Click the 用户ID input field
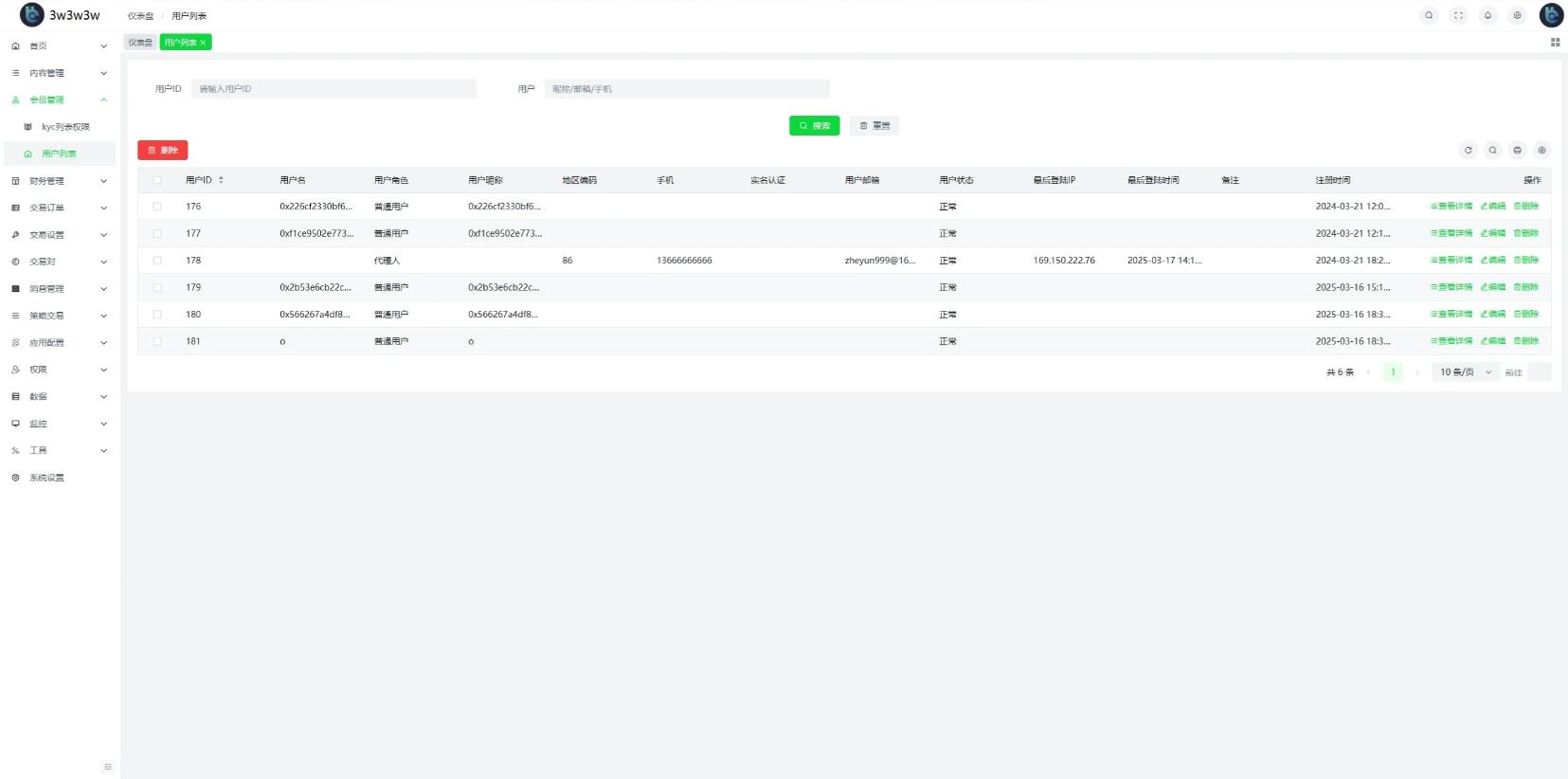Image resolution: width=1568 pixels, height=779 pixels. tap(333, 89)
